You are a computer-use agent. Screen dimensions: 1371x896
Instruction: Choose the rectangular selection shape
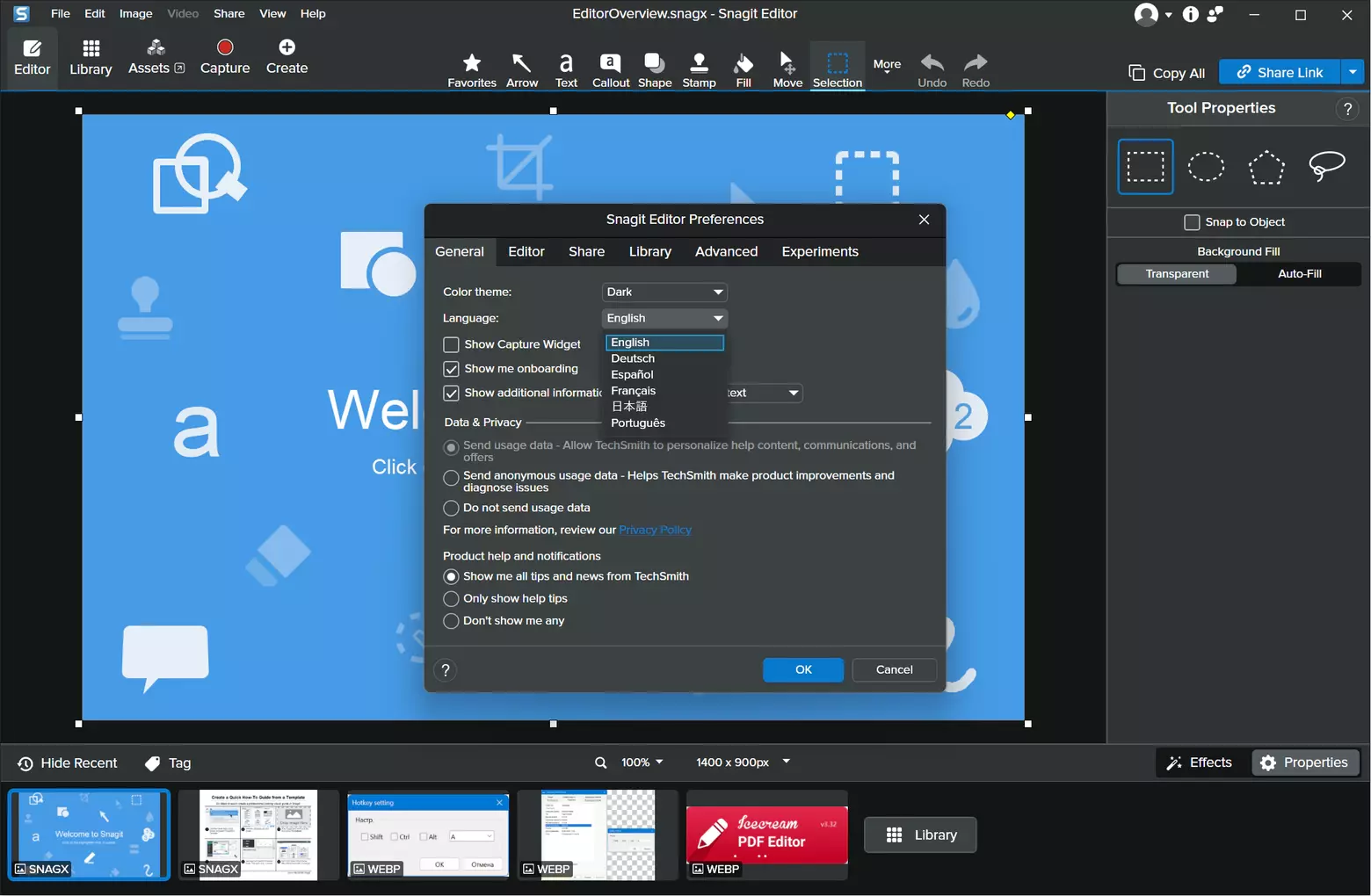1145,166
